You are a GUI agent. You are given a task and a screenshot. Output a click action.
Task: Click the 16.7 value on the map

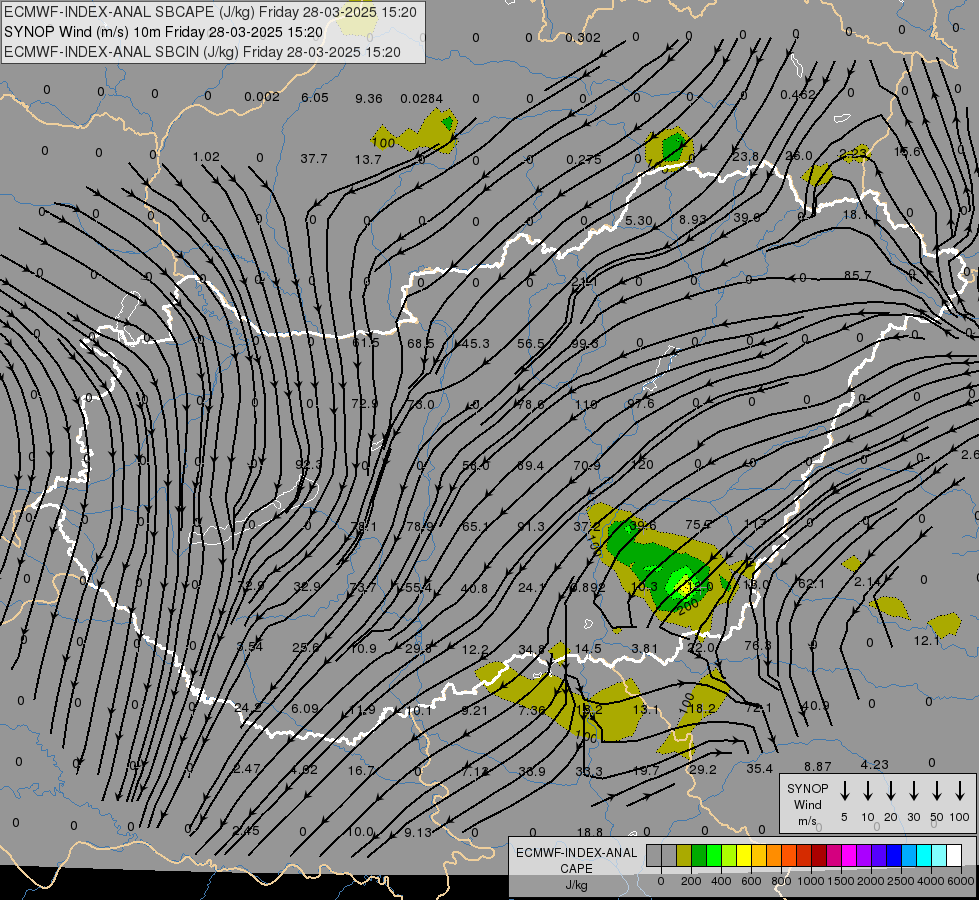(x=361, y=770)
